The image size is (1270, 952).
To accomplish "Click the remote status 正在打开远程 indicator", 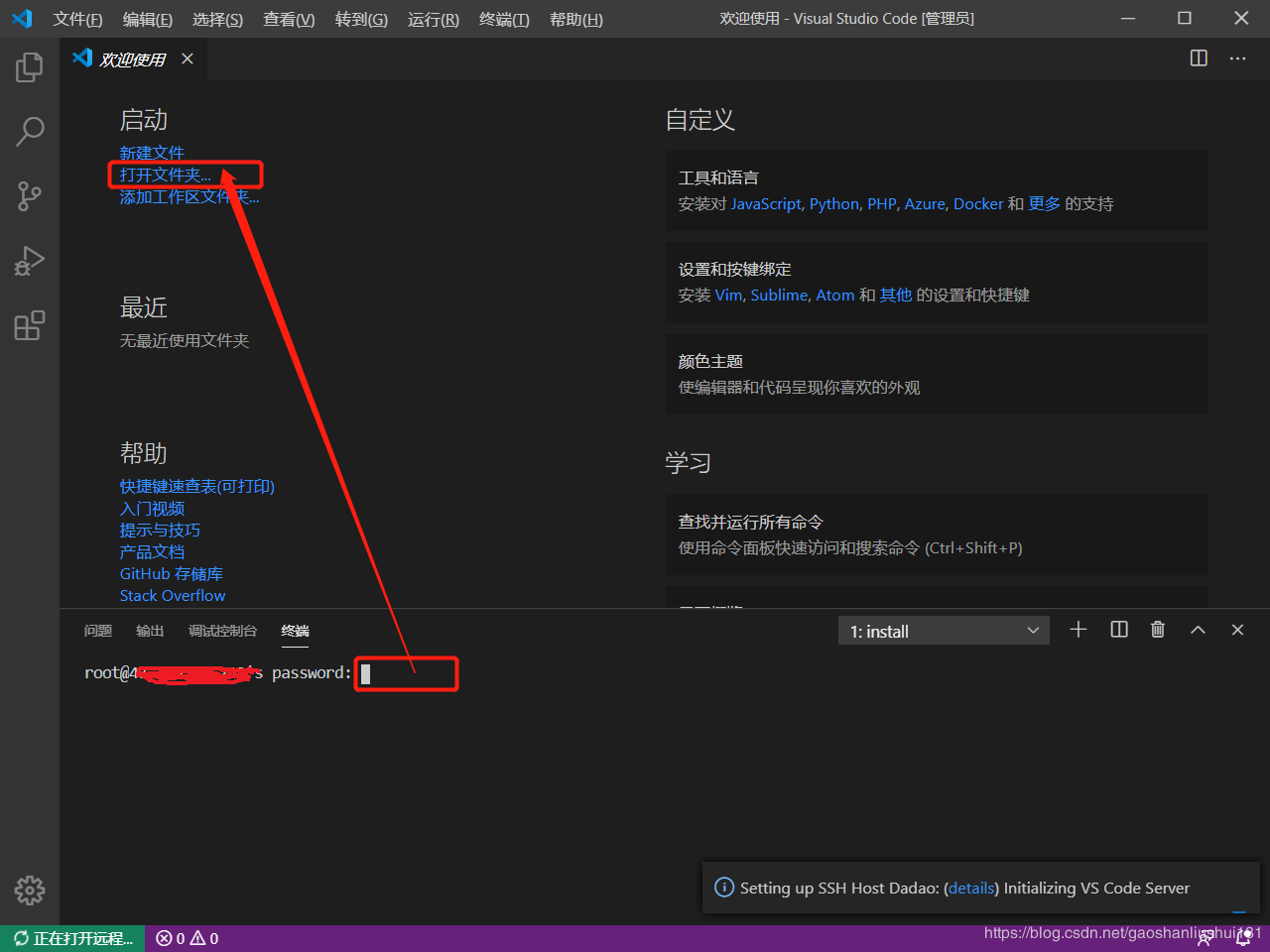I will click(x=72, y=938).
